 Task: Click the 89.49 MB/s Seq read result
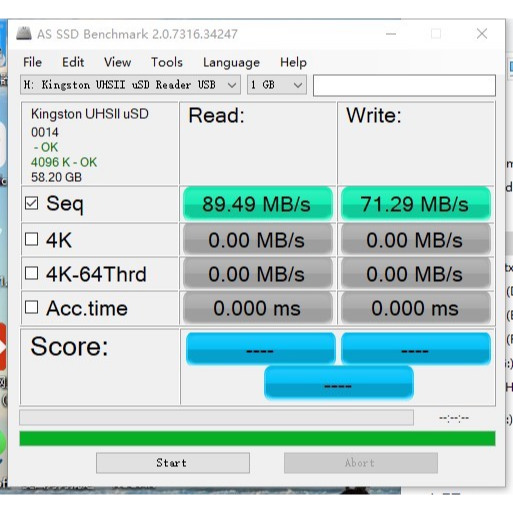(258, 204)
